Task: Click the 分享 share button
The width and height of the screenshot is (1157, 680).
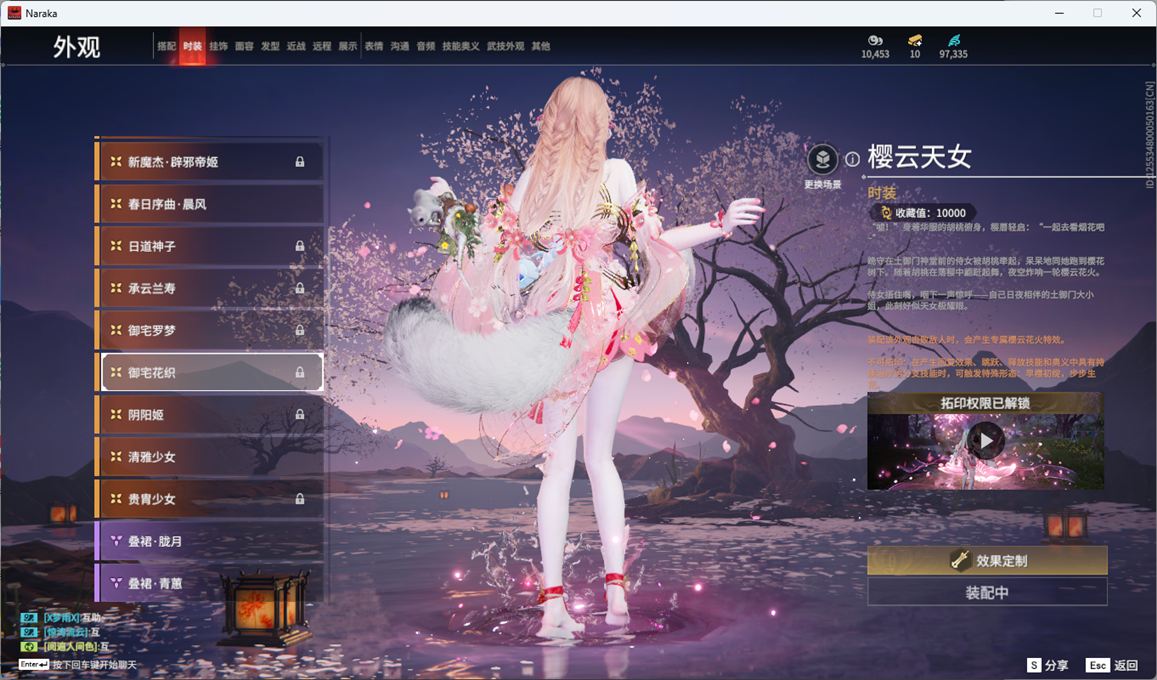Action: tap(1047, 665)
